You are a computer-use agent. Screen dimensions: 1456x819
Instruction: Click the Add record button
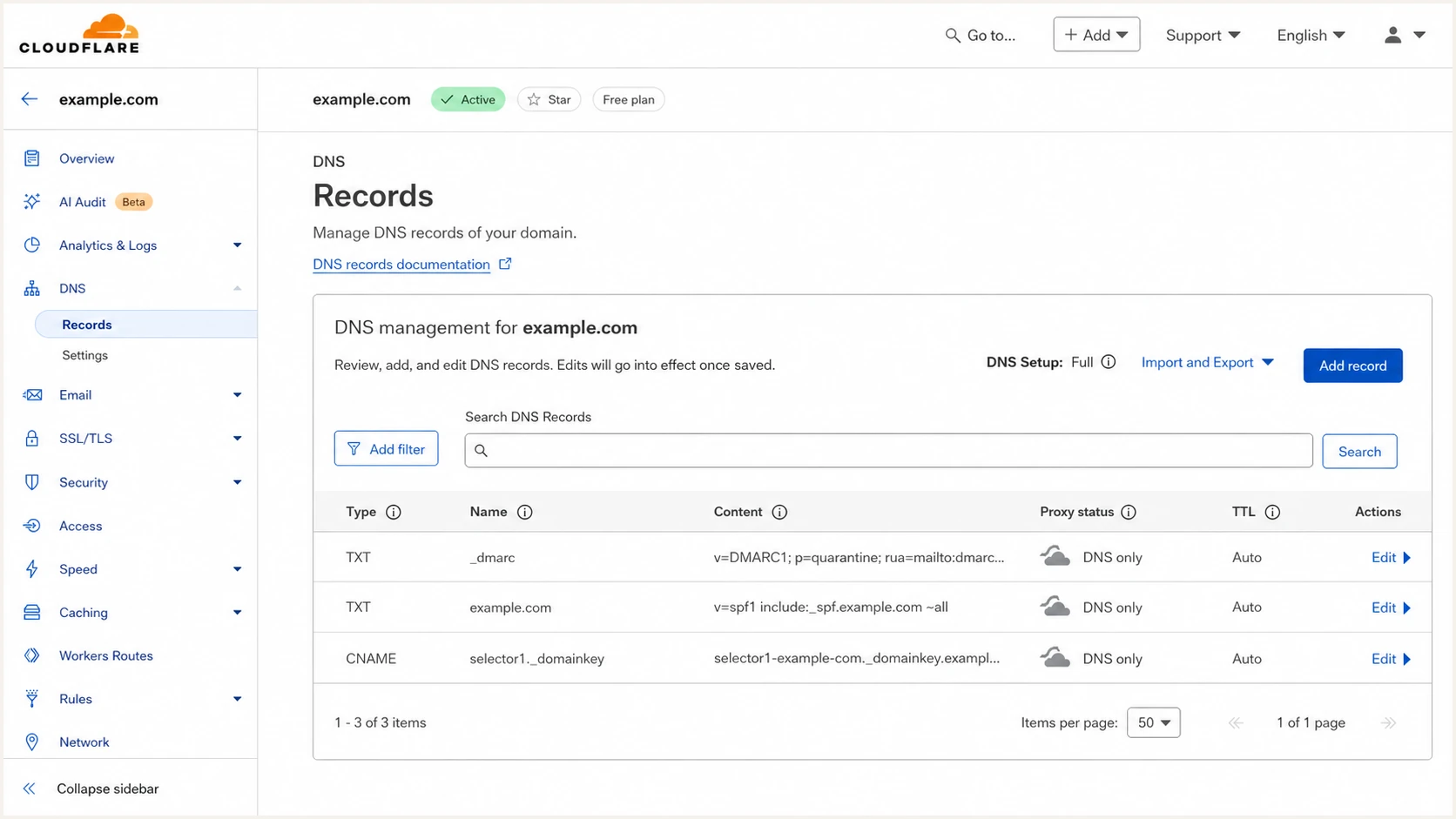(x=1352, y=366)
